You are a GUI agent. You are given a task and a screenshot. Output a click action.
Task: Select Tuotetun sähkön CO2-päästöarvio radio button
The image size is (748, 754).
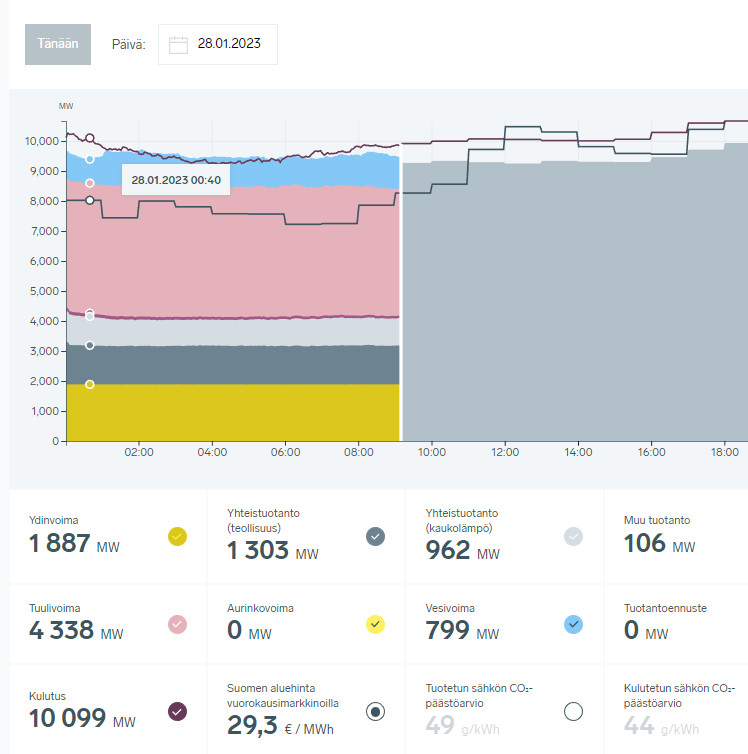click(573, 712)
